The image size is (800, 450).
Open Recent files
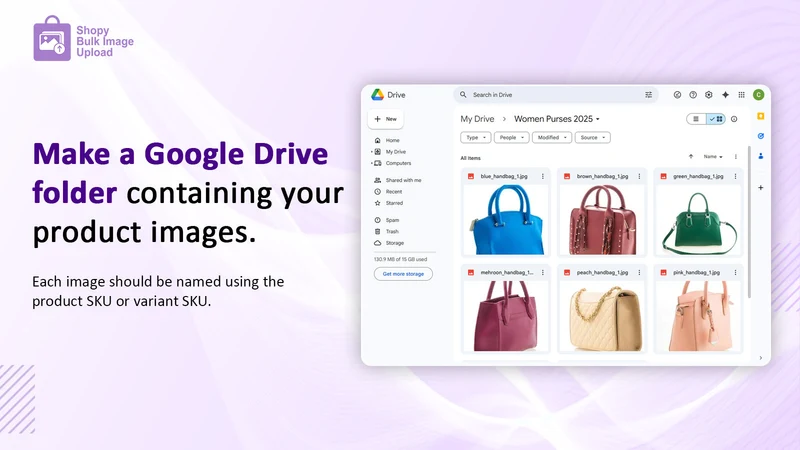pos(393,192)
